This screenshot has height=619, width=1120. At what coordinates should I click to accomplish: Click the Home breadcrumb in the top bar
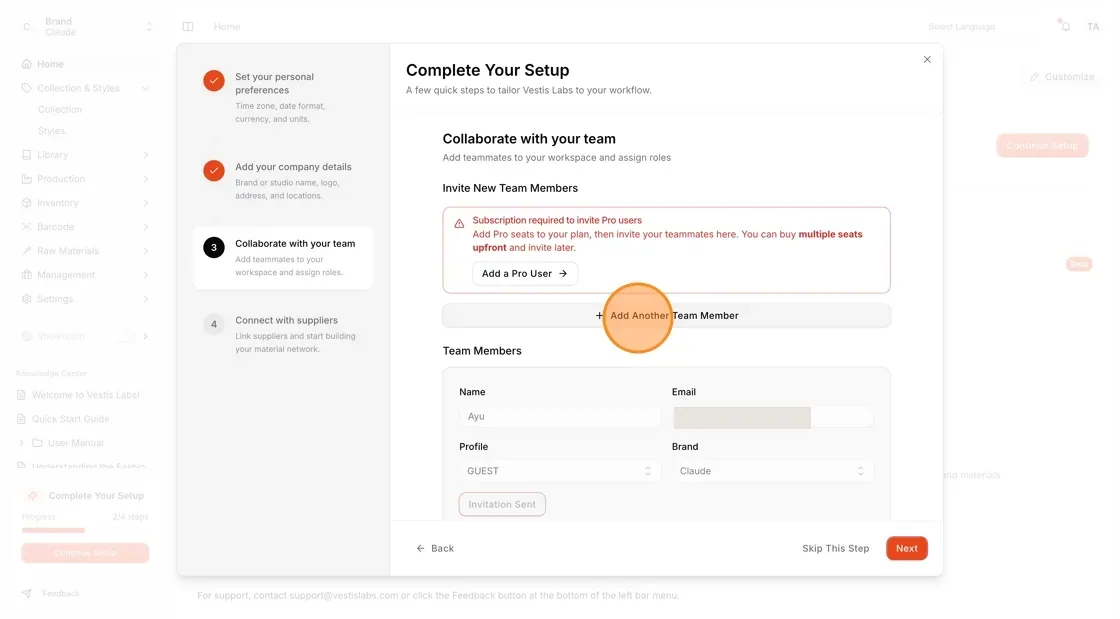[227, 27]
